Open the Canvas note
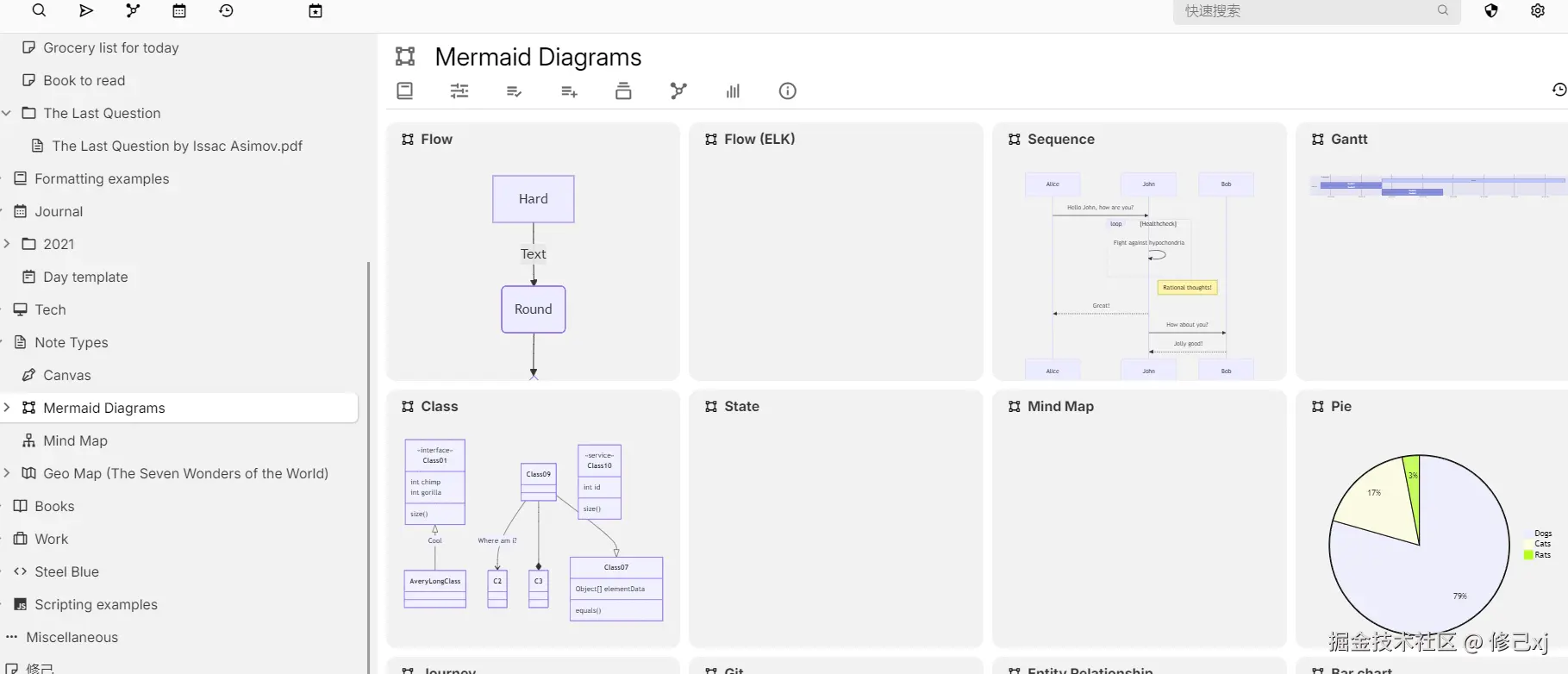This screenshot has width=1568, height=674. point(67,376)
